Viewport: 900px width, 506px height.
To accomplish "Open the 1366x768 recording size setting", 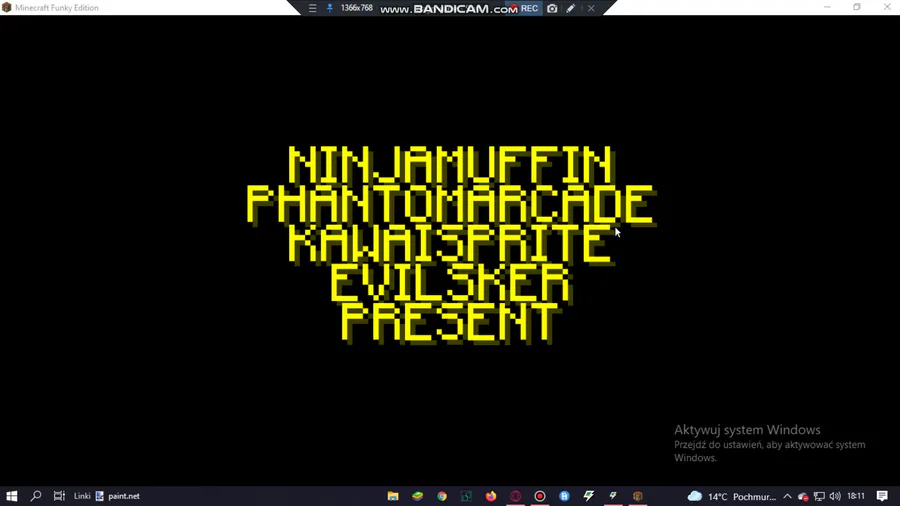I will 356,8.
